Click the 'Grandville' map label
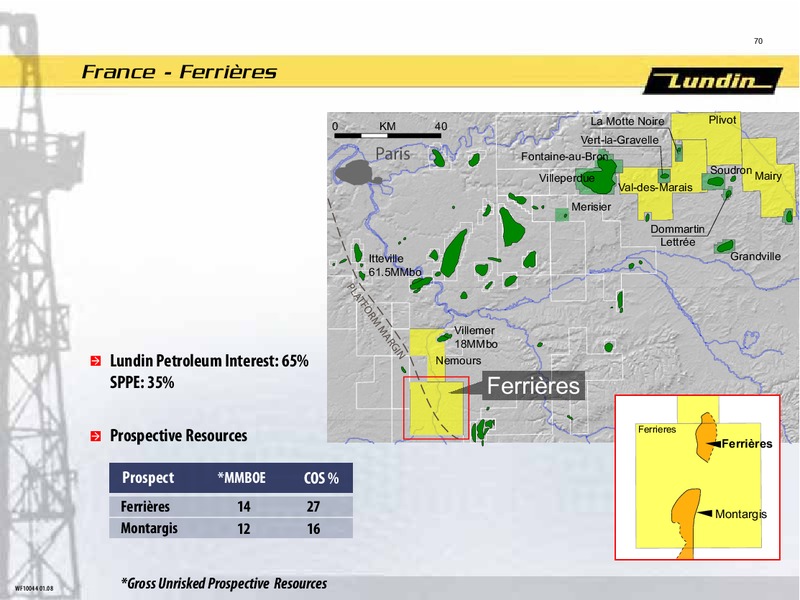 (755, 256)
